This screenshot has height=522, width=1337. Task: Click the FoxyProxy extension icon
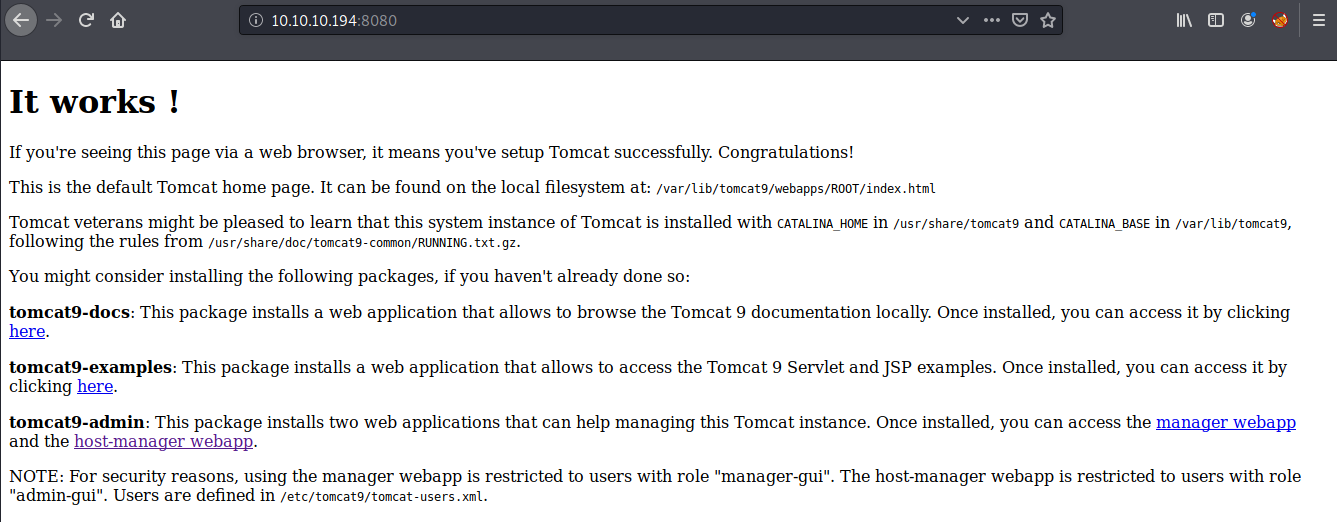[1280, 20]
